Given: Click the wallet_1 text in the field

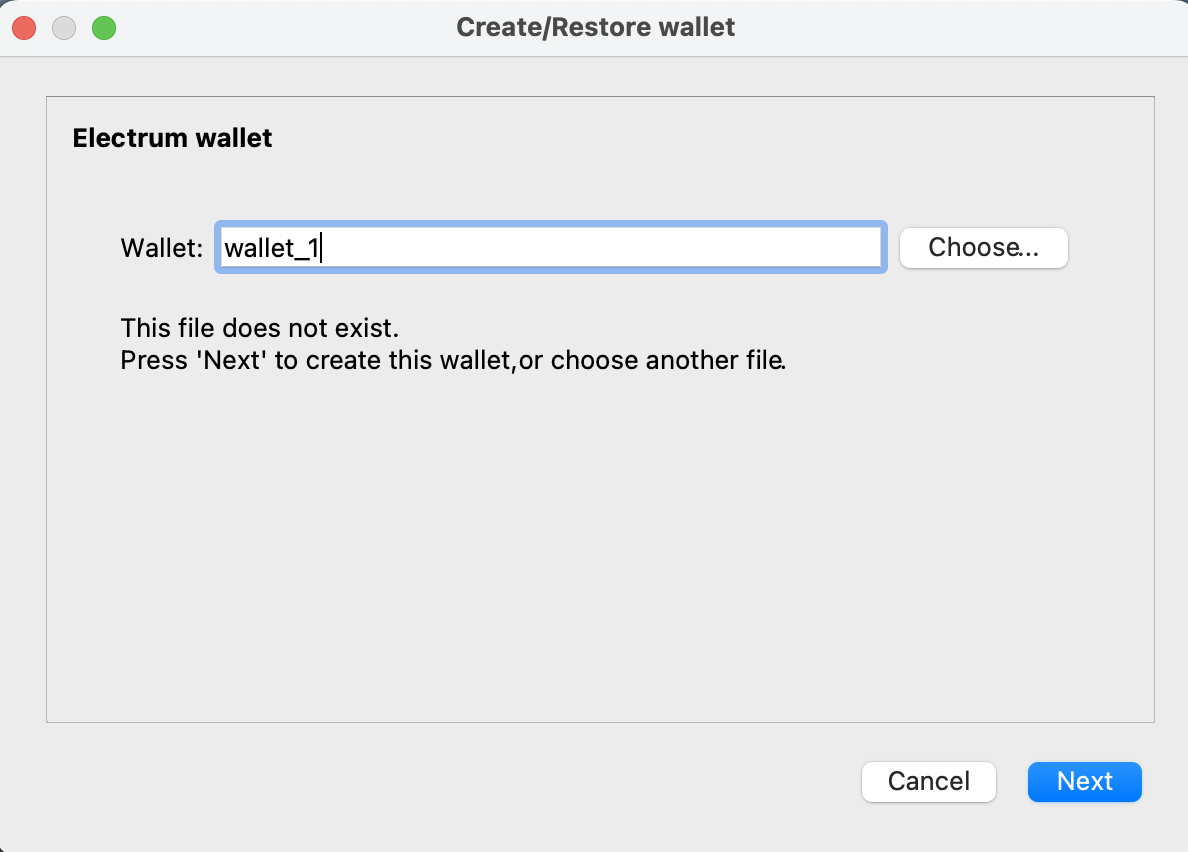Looking at the screenshot, I should click(270, 248).
